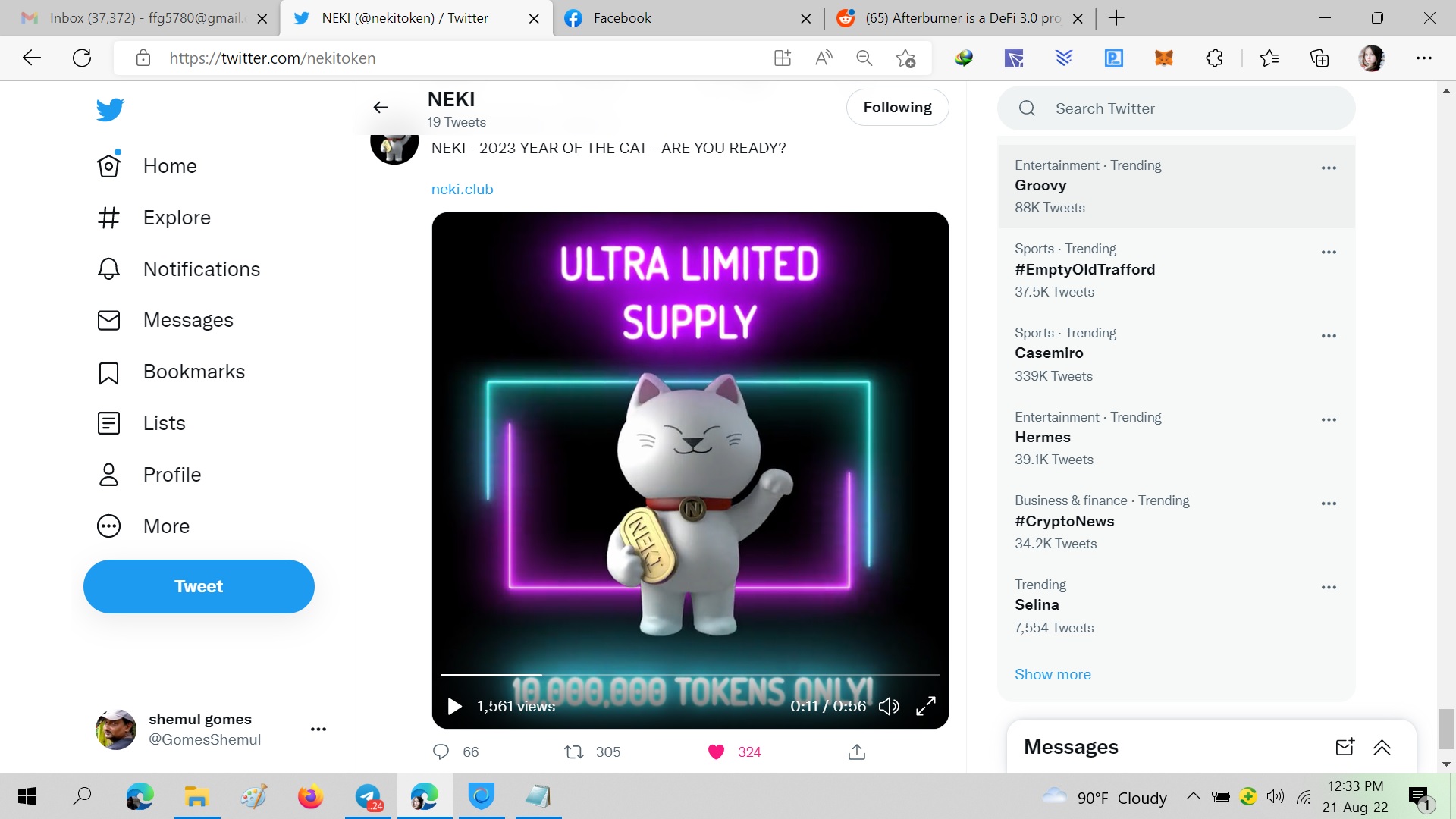This screenshot has width=1456, height=819.
Task: Retweet the NEKI tweet
Action: 574,752
